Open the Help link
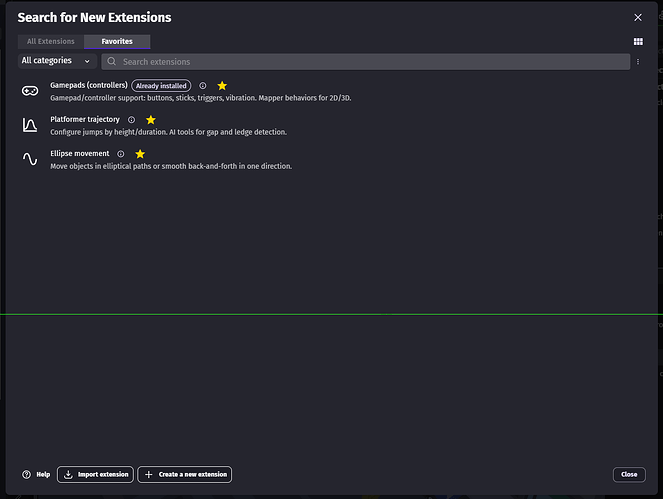 36,474
